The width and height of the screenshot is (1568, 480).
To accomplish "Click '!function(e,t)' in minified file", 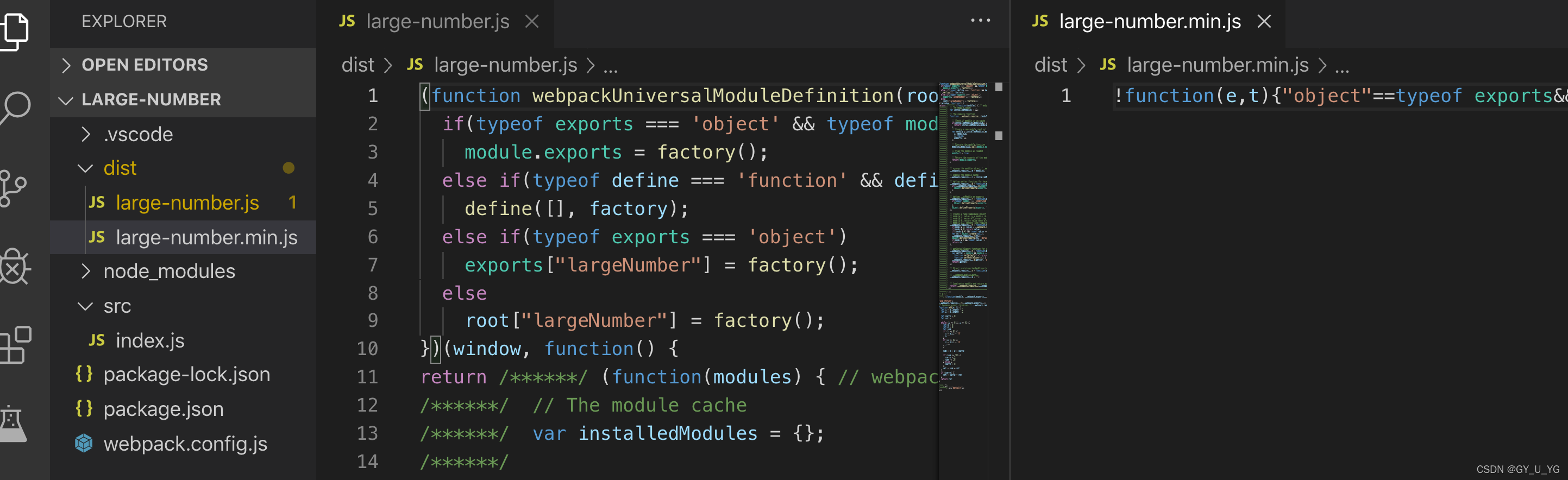I will point(1191,96).
